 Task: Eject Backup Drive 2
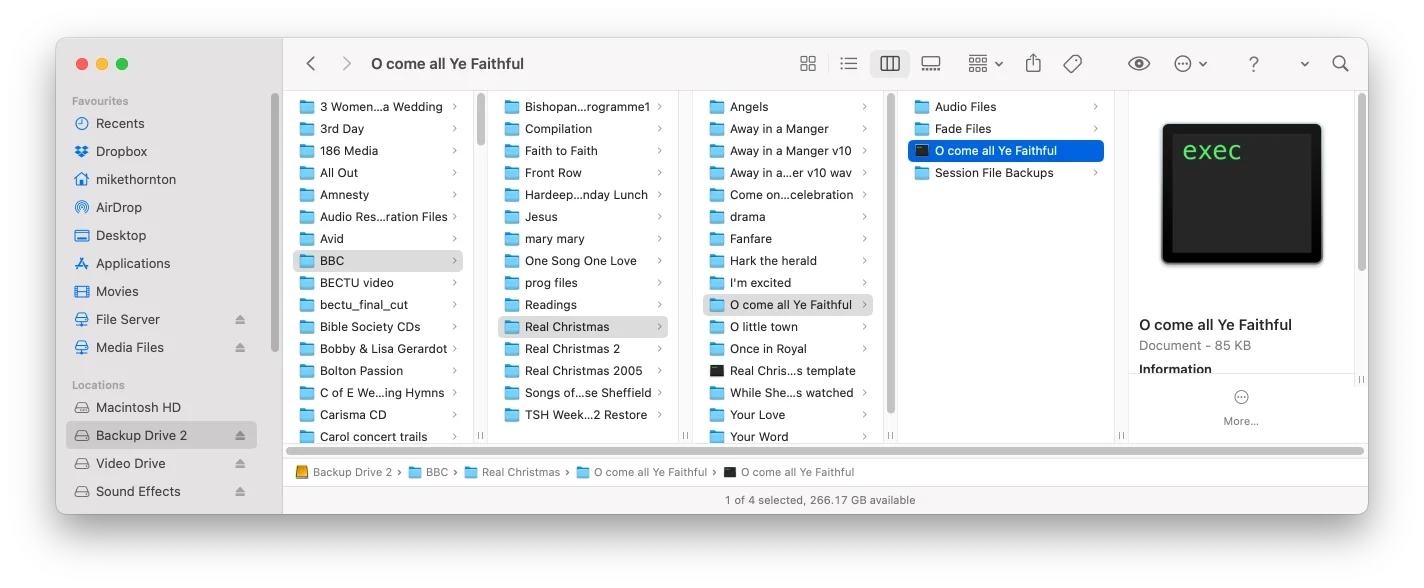(x=240, y=436)
